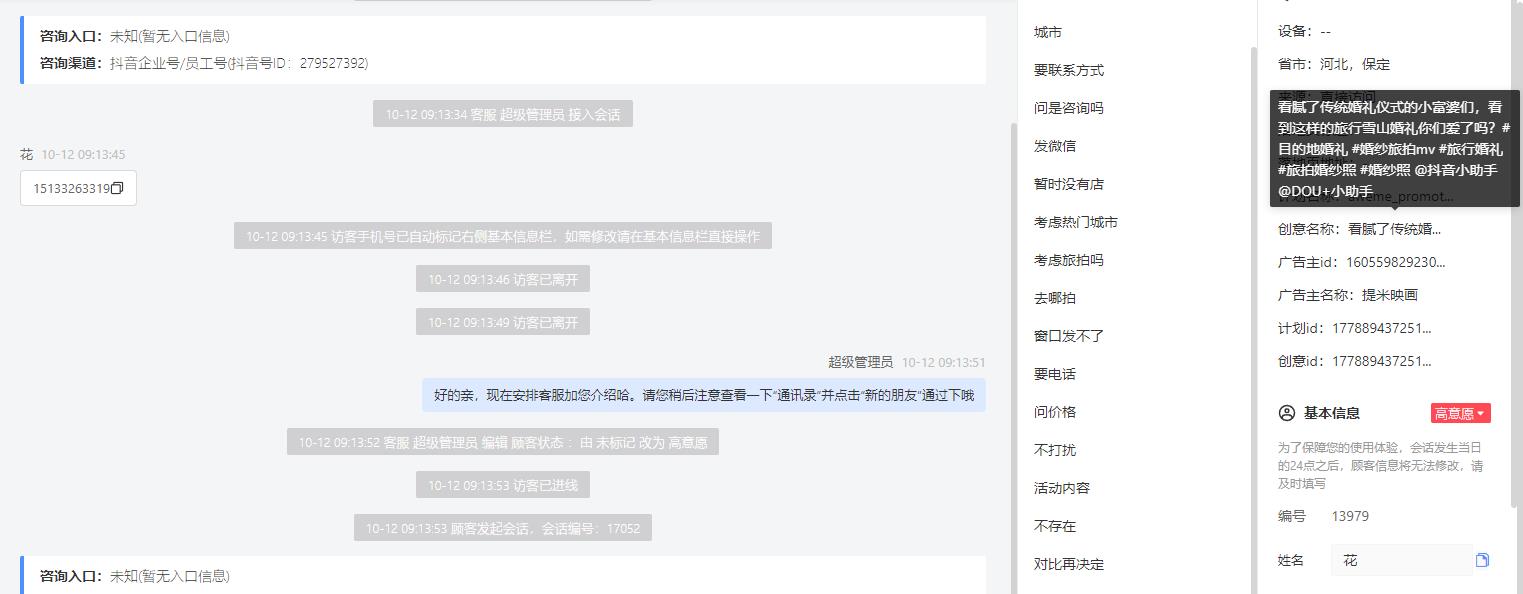Image resolution: width=1523 pixels, height=594 pixels.
Task: Pick the 考虑热门城市 quick reply
Action: pos(1076,222)
